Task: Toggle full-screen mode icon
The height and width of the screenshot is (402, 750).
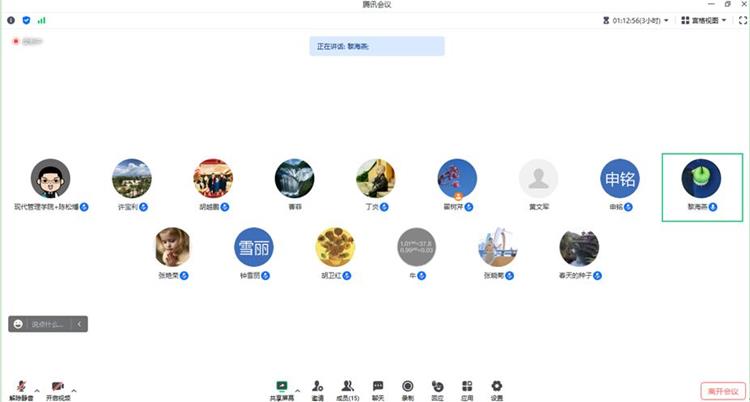Action: (743, 21)
